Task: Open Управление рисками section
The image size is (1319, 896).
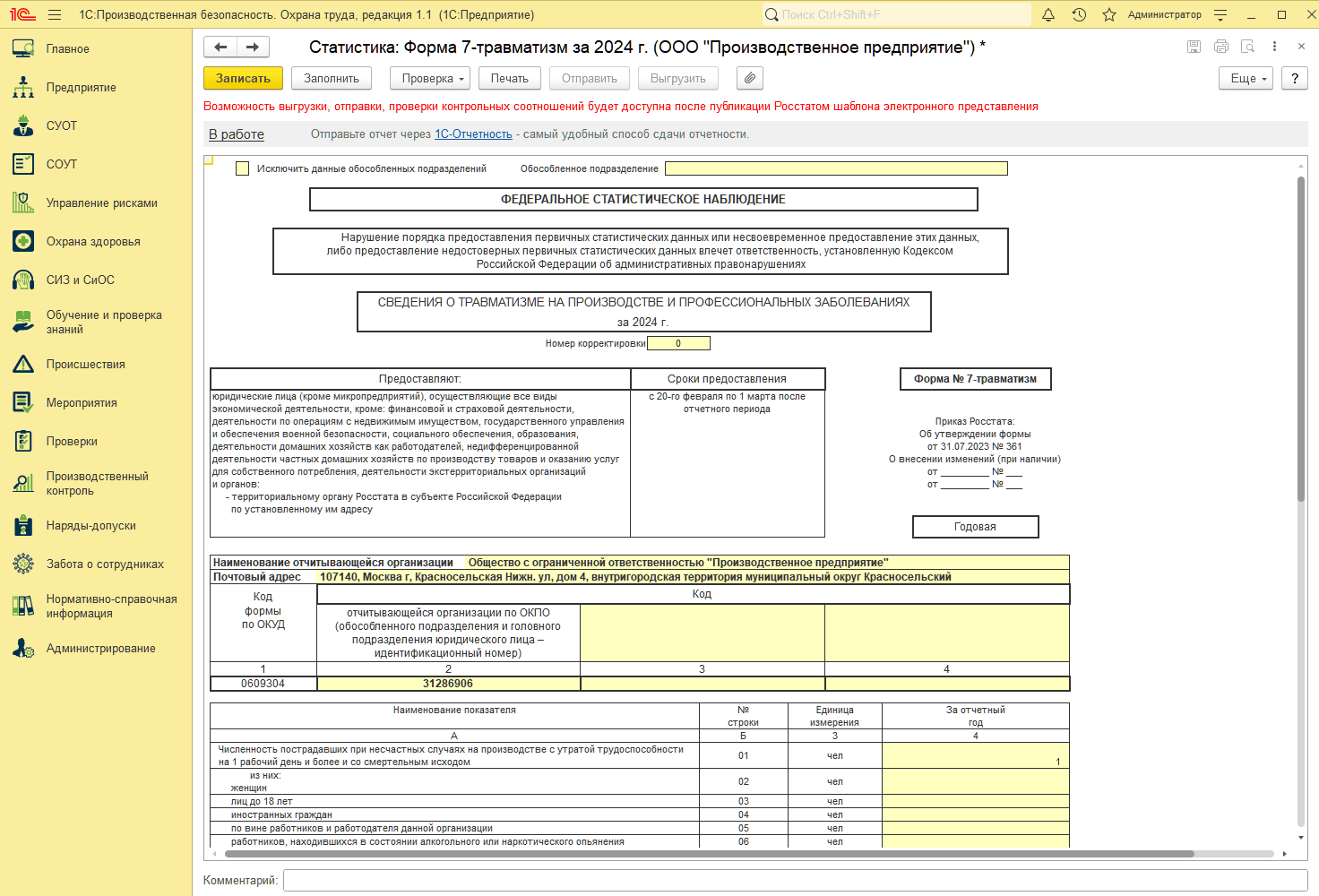Action: (x=96, y=203)
